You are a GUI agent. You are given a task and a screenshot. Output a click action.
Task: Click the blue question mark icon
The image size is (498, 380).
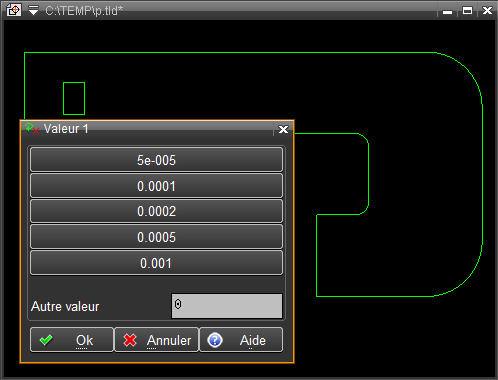pos(215,340)
